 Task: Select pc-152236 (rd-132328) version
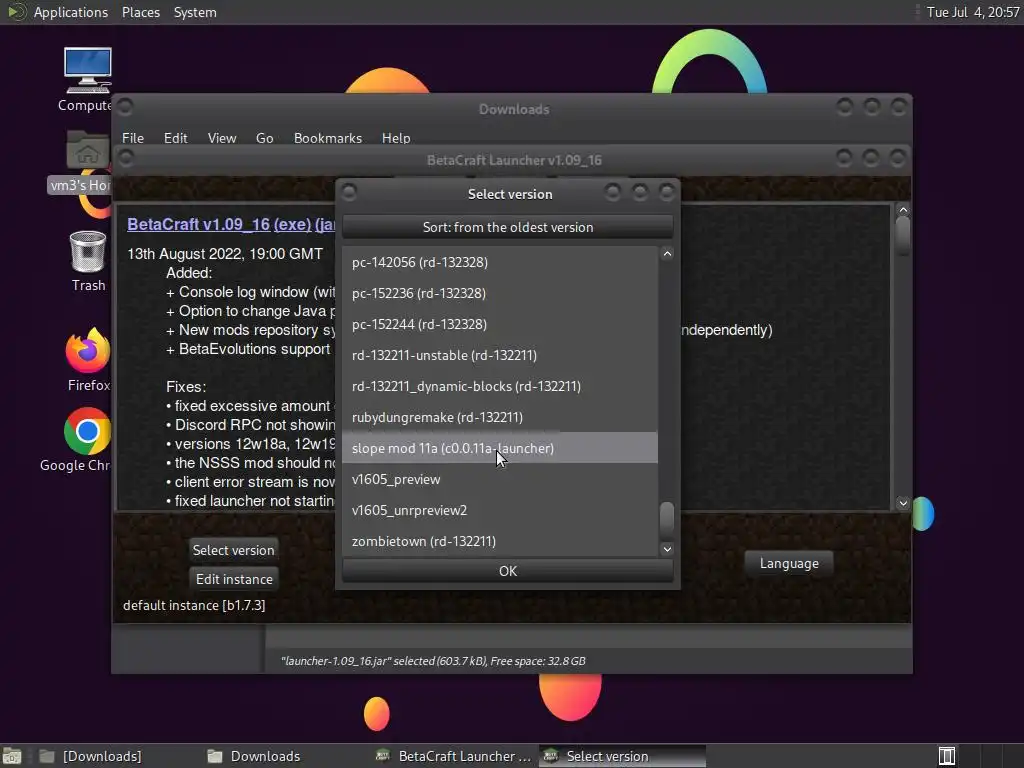click(x=500, y=293)
